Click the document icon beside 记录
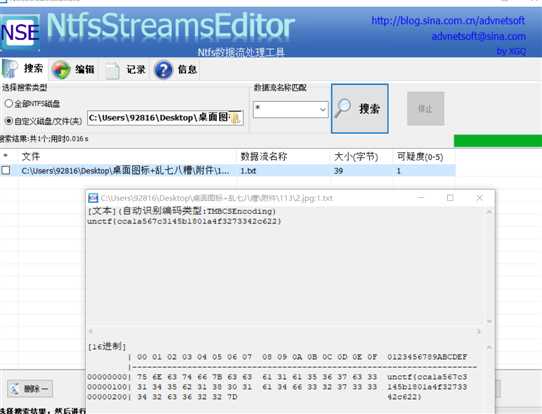This screenshot has width=542, height=414. tap(112, 70)
